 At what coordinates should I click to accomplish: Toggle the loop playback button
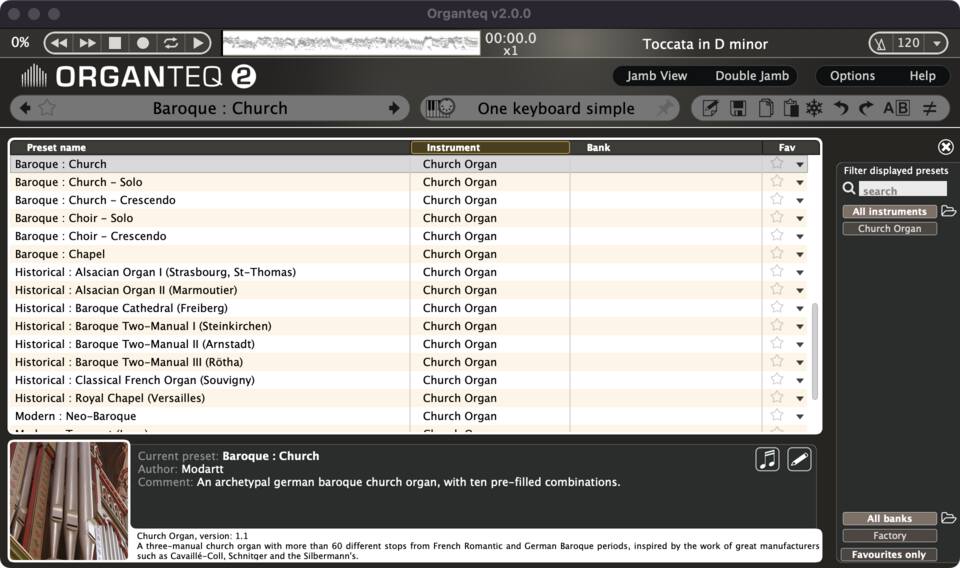click(171, 43)
